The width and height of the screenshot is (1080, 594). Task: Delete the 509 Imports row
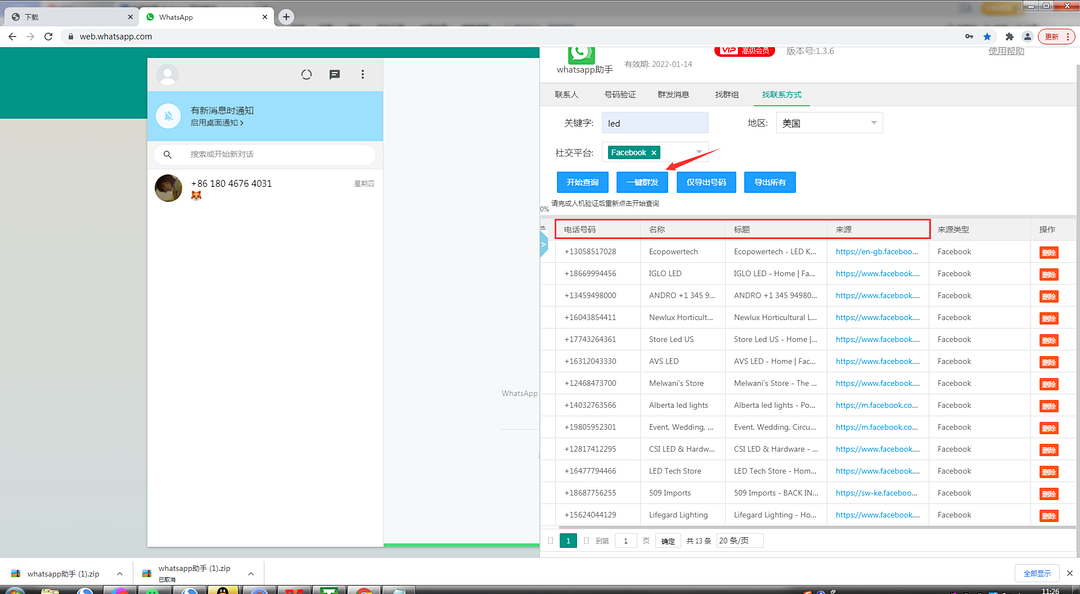[1048, 493]
